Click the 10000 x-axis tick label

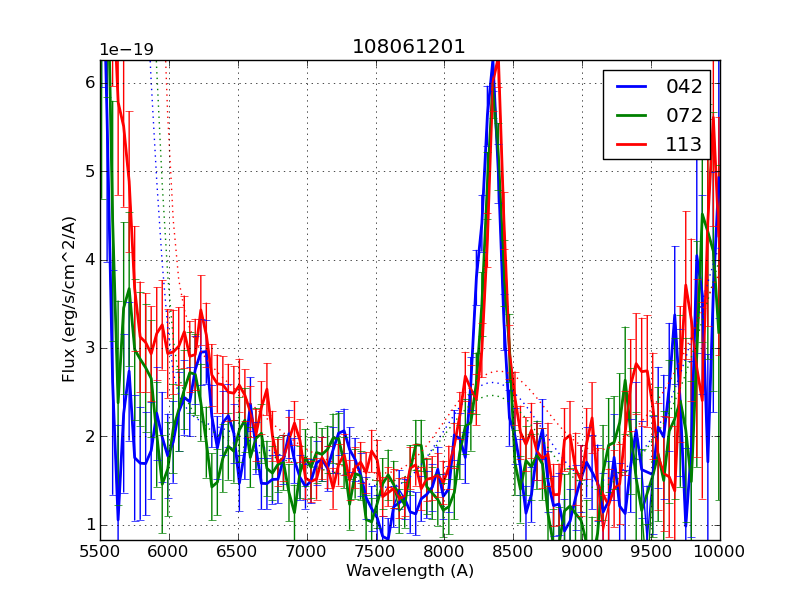tap(720, 551)
